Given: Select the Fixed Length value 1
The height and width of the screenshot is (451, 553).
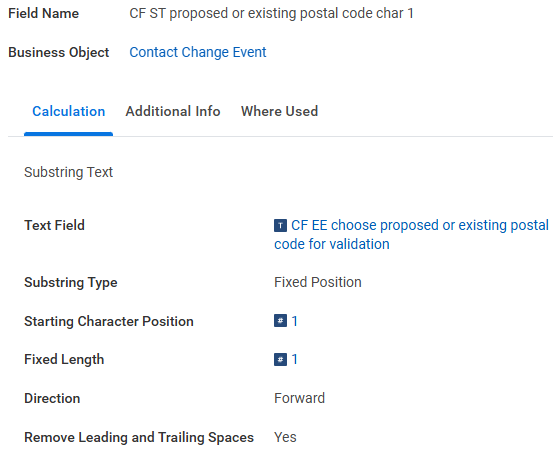Looking at the screenshot, I should [294, 359].
